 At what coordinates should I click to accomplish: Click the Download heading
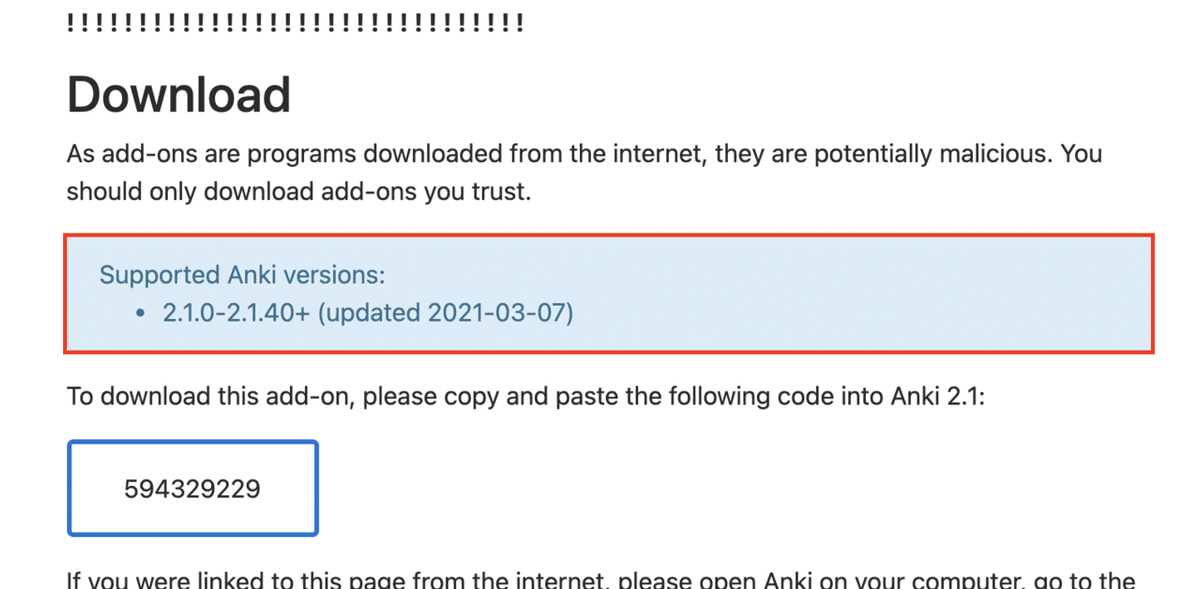(x=178, y=95)
